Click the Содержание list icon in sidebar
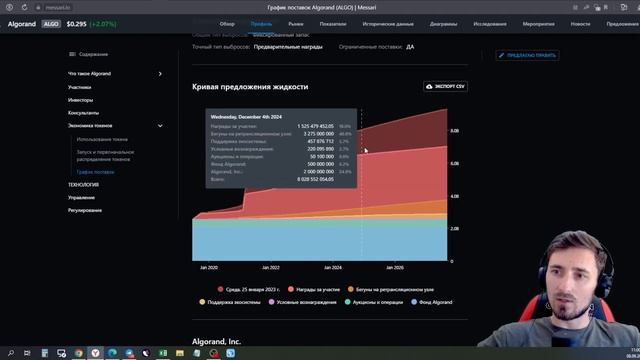Viewport: 640px width, 360px height. click(x=72, y=54)
